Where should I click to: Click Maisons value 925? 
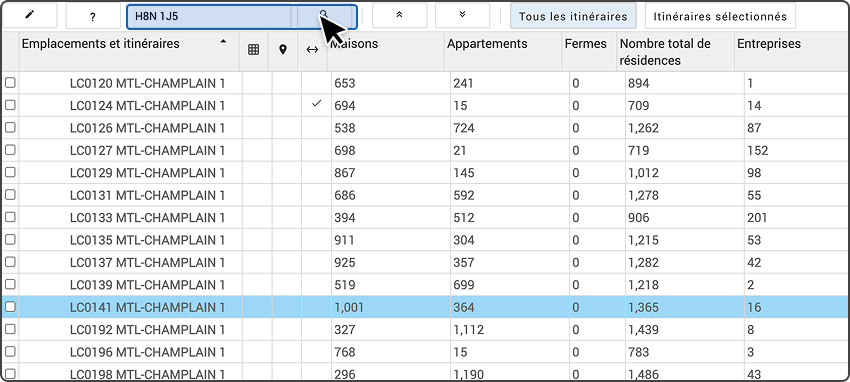click(345, 263)
